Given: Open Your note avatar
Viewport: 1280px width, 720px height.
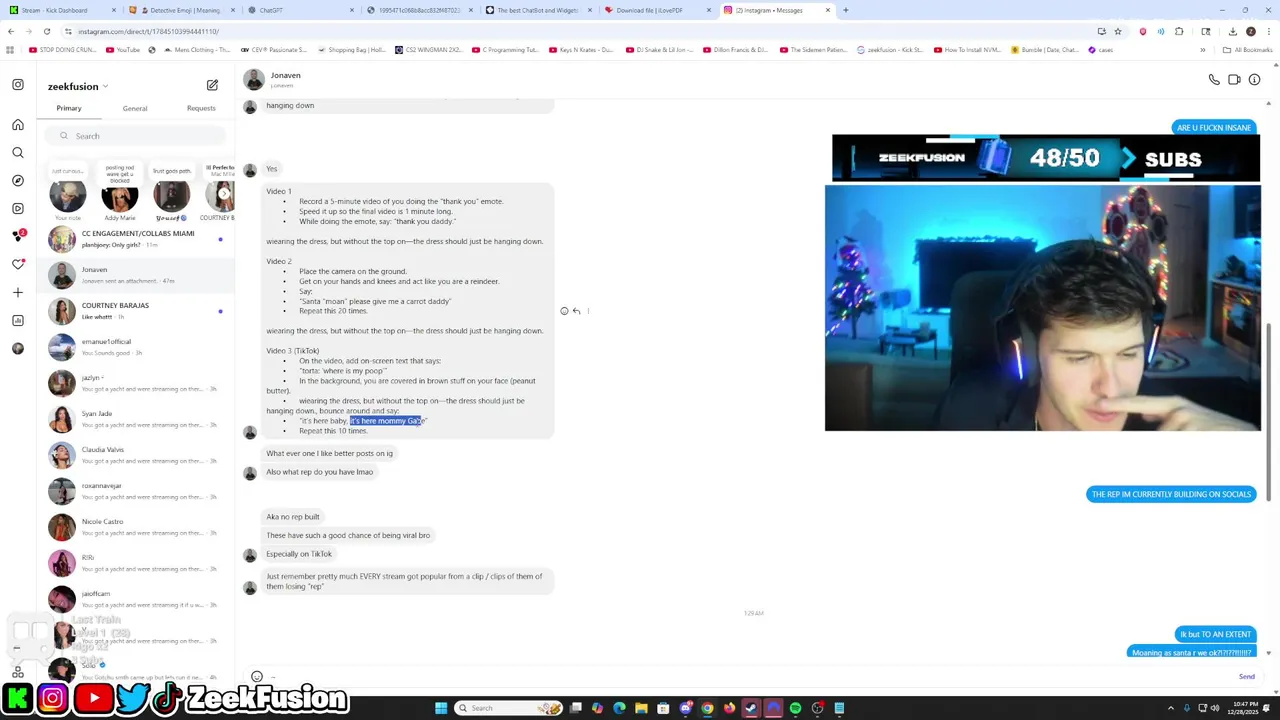Looking at the screenshot, I should [68, 196].
